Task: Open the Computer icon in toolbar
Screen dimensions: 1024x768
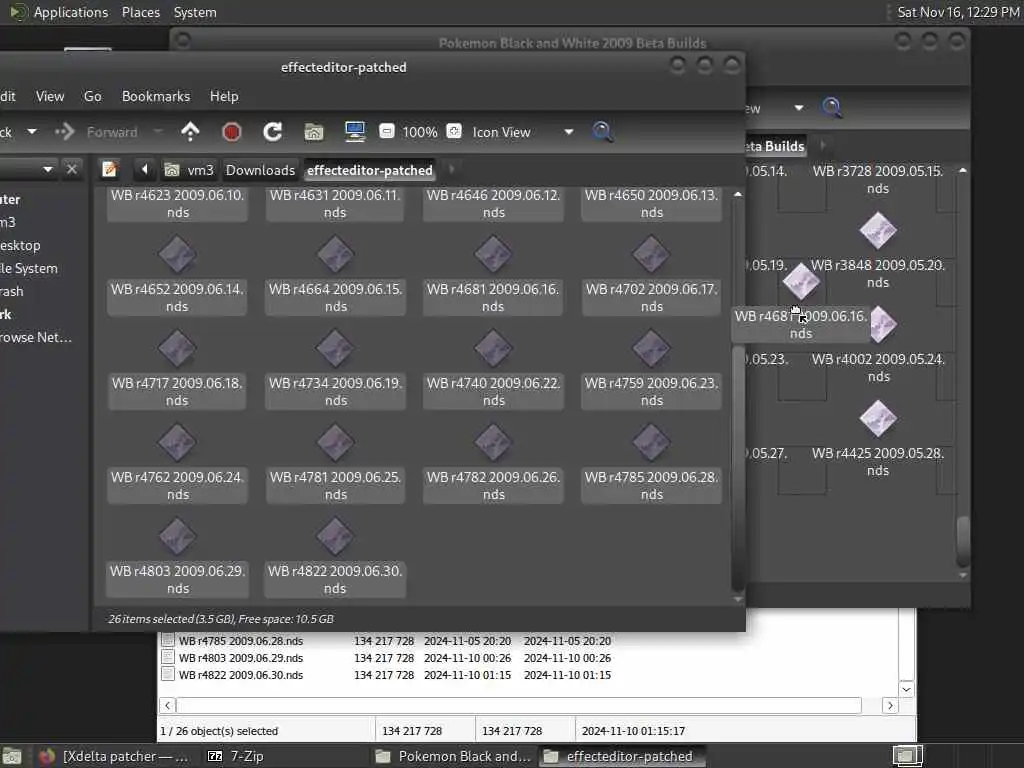Action: [x=355, y=132]
